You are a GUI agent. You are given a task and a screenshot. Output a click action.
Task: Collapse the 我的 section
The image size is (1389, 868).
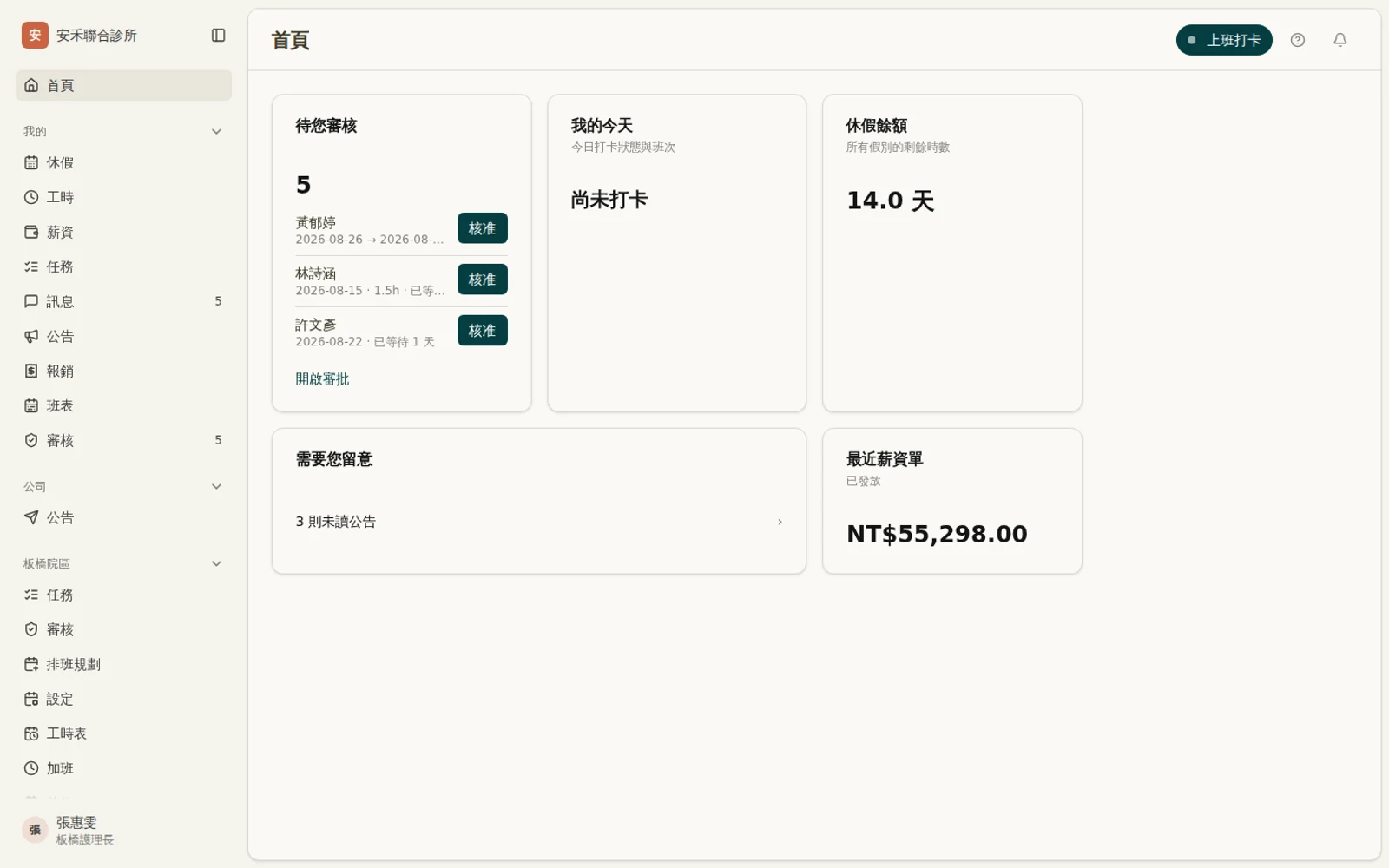216,132
